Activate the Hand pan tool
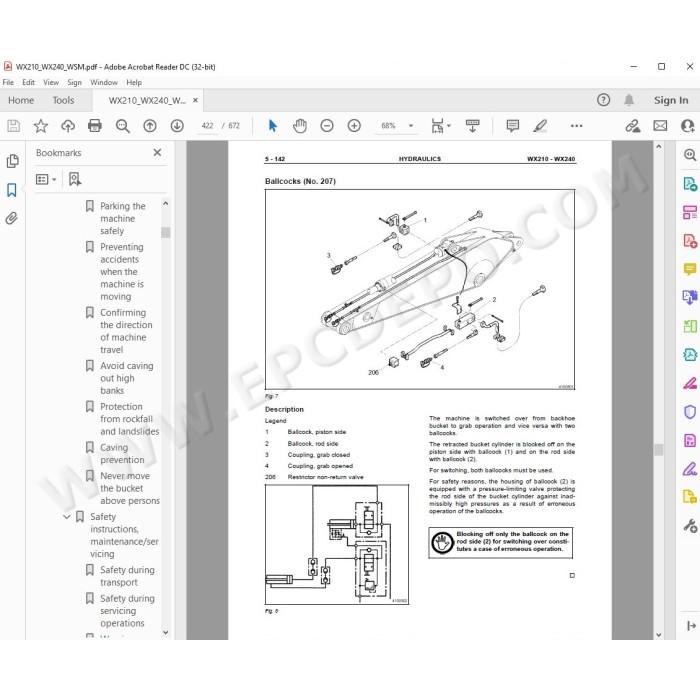The width and height of the screenshot is (700, 700). [x=300, y=126]
